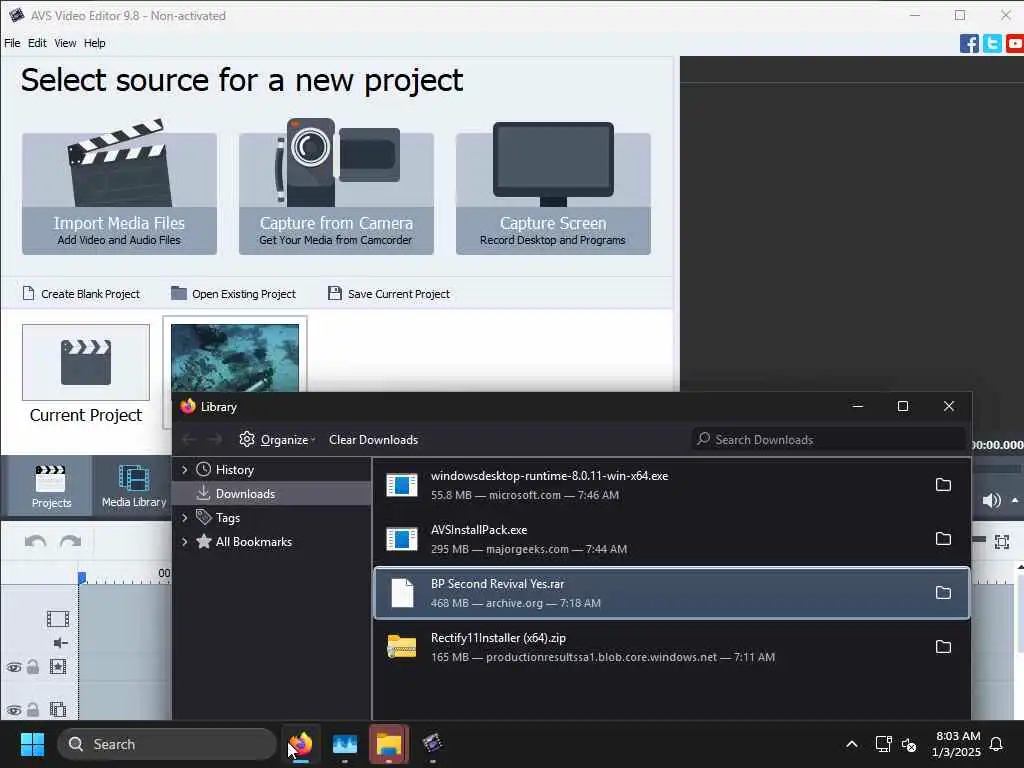Choose Capture from Camera tile

coord(336,193)
